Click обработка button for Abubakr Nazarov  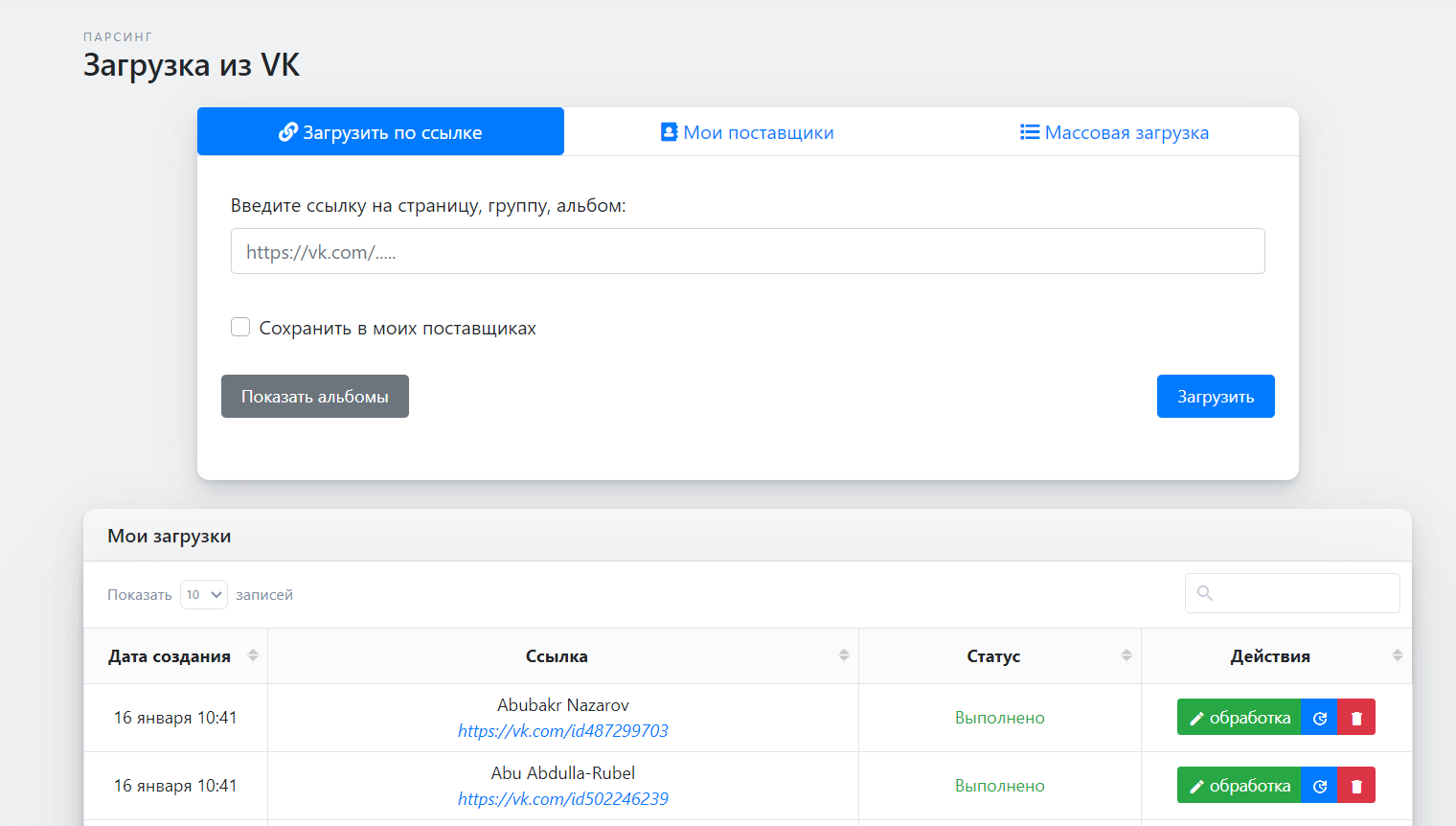click(1239, 718)
